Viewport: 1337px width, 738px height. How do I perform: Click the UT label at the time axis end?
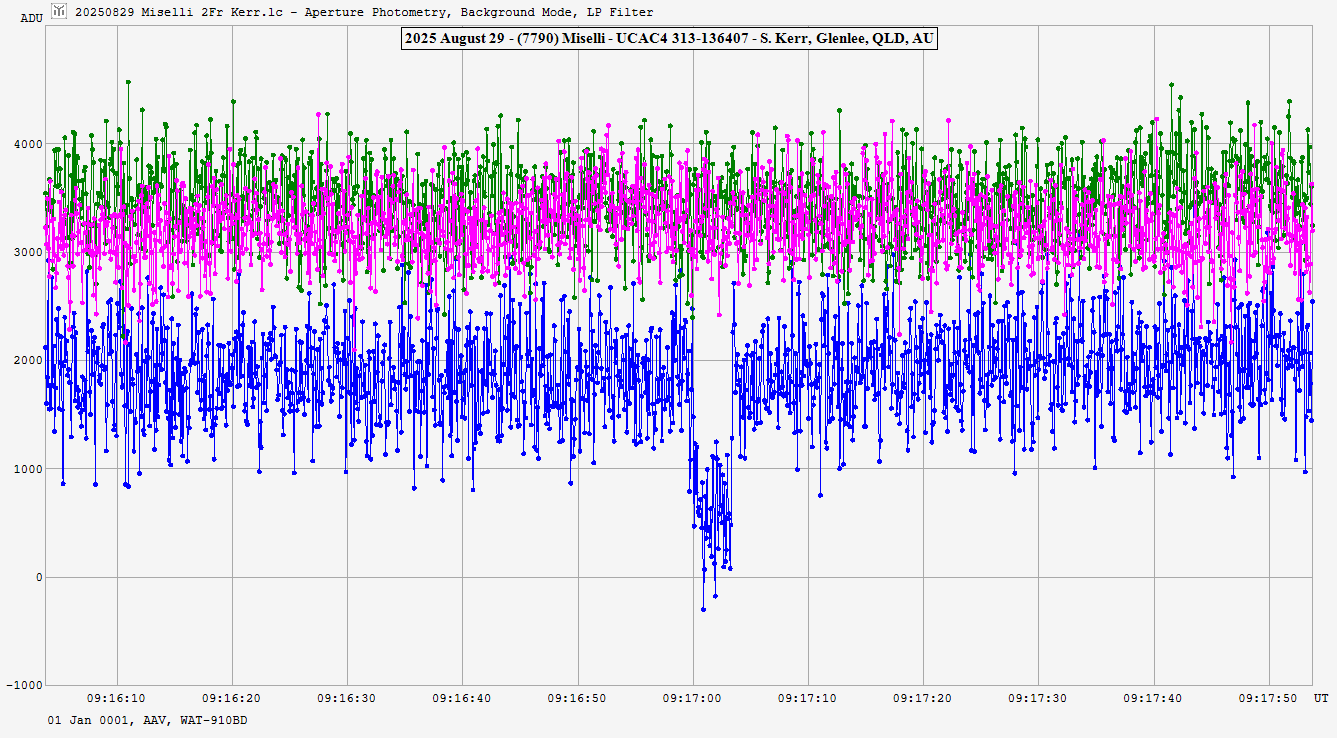[1321, 698]
